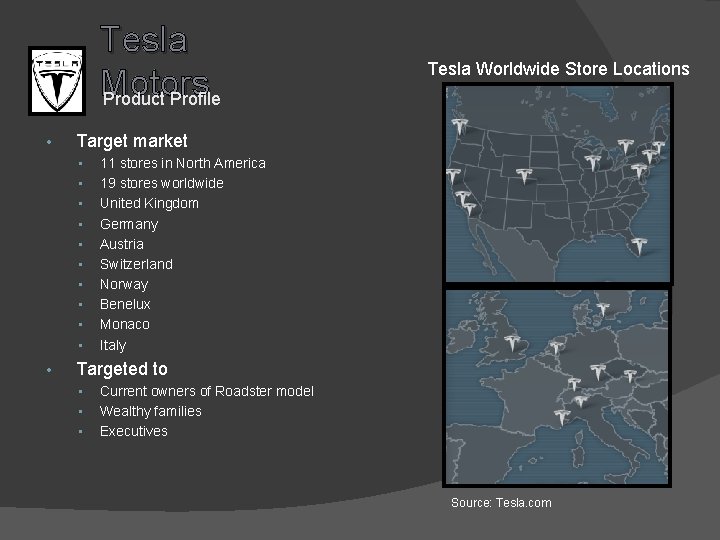This screenshot has height=540, width=720.
Task: Click the Italy bullet
Action: point(113,345)
